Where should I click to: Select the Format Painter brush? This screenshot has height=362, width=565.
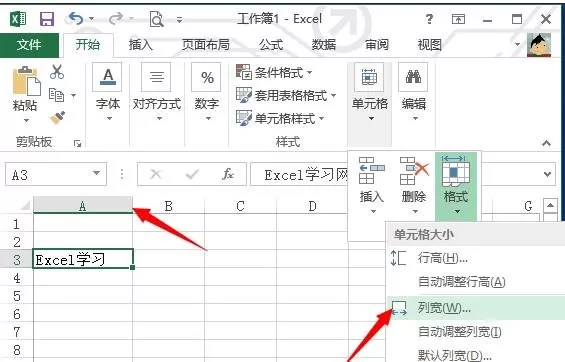tap(57, 117)
